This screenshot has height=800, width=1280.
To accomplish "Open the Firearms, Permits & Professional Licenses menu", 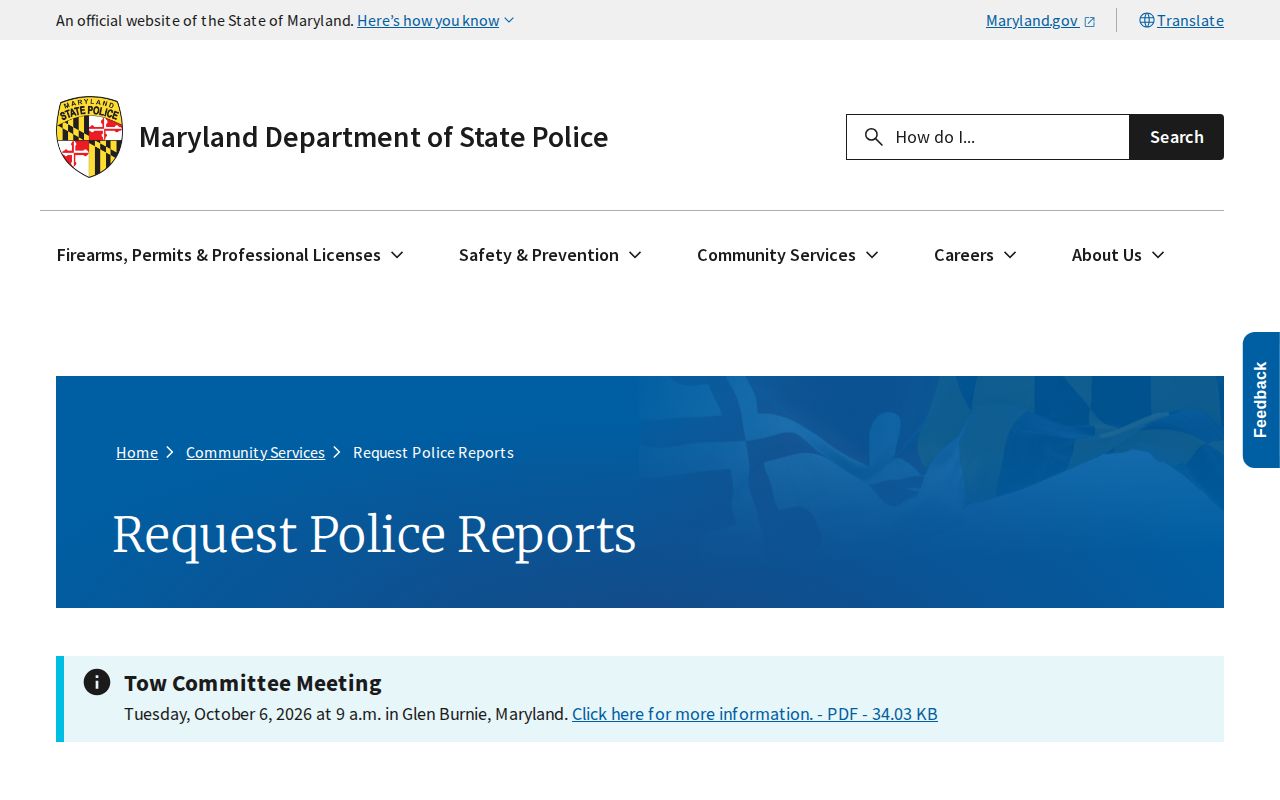I will point(230,255).
